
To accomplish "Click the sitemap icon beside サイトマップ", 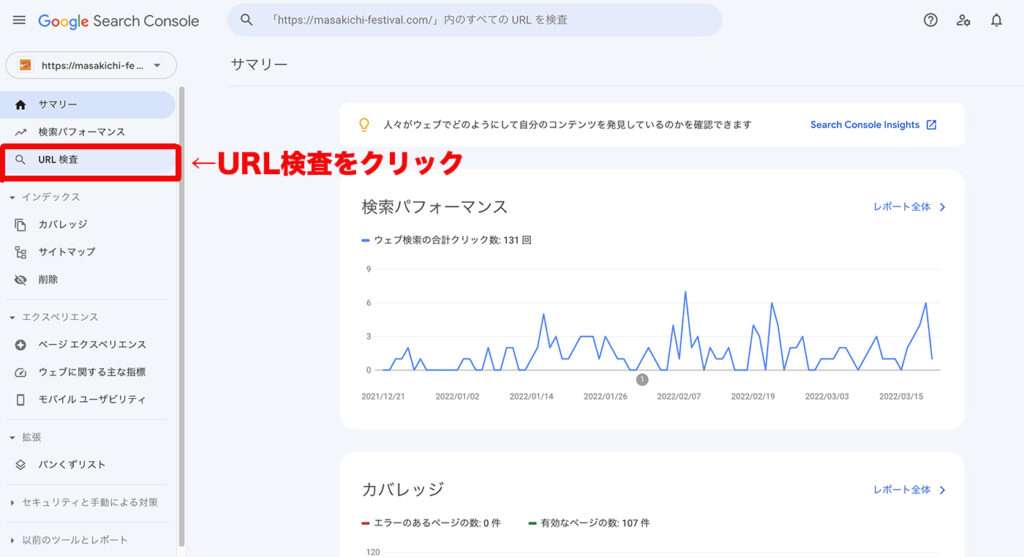I will click(x=20, y=252).
